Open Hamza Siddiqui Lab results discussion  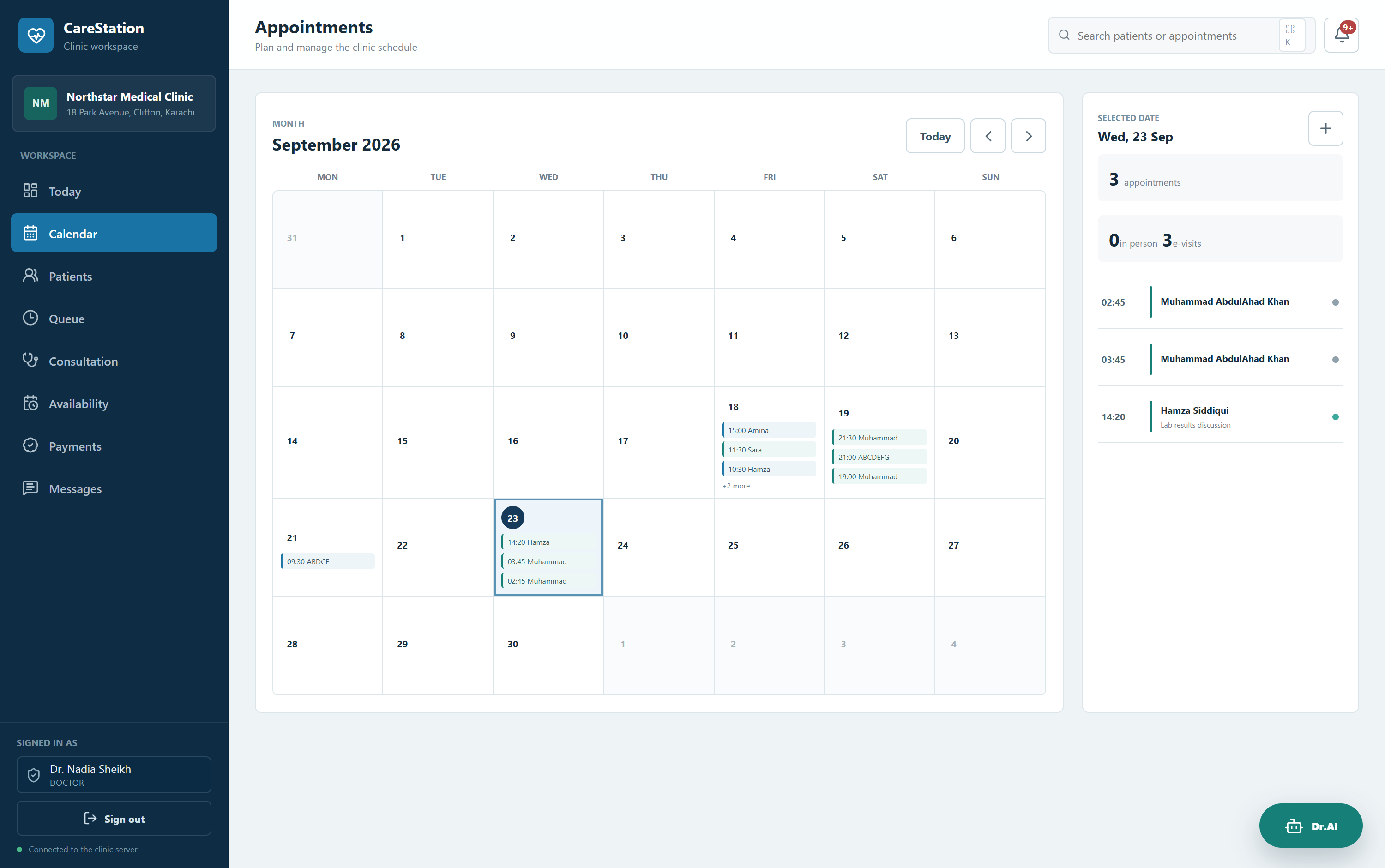click(x=1220, y=417)
